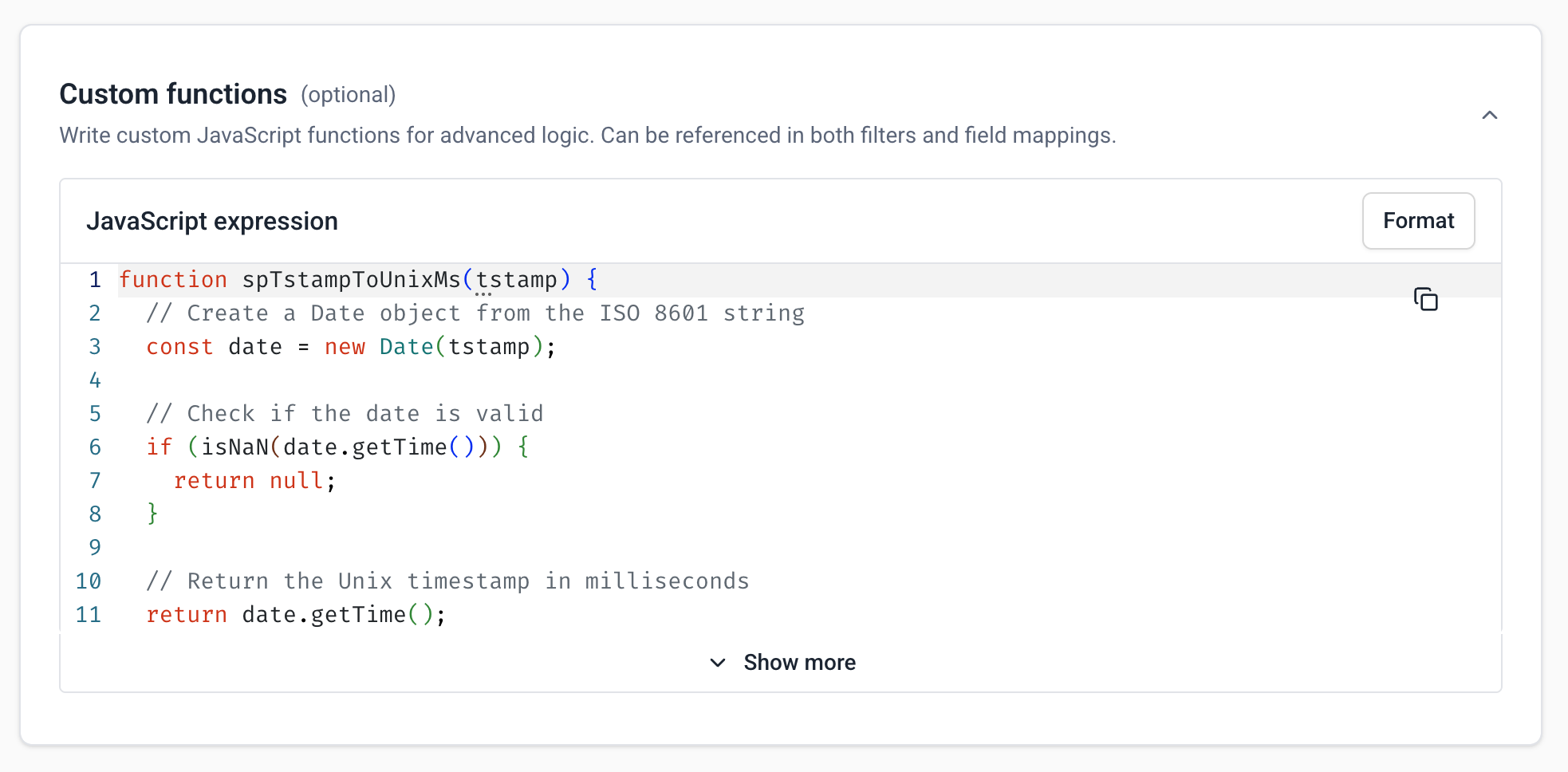
Task: Click the ISO 8601 comment line
Action: 475,313
